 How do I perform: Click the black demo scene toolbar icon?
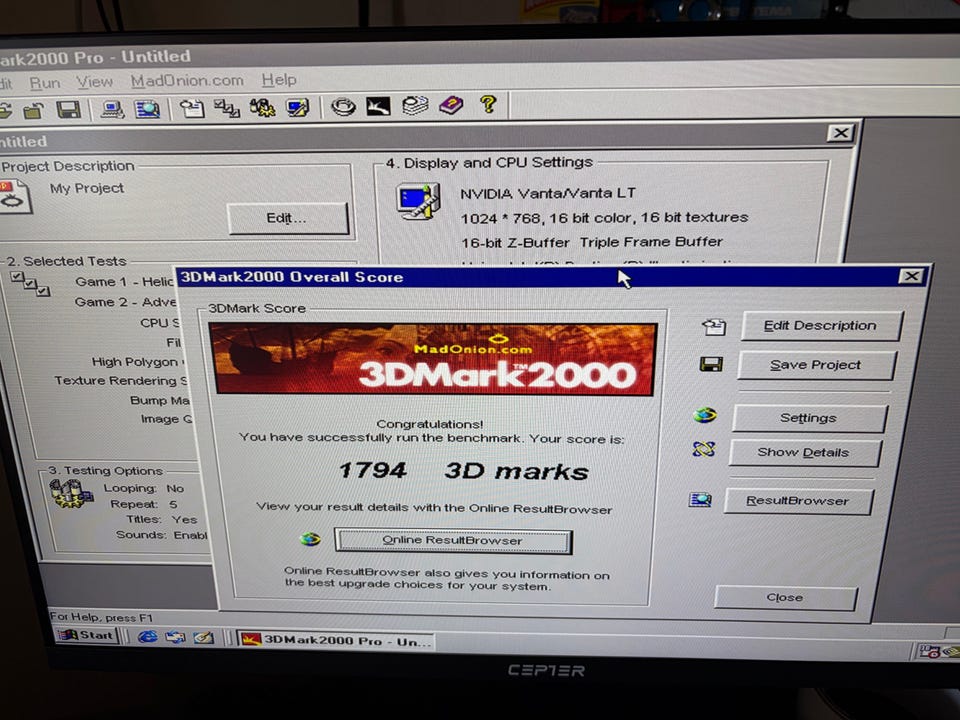point(378,107)
